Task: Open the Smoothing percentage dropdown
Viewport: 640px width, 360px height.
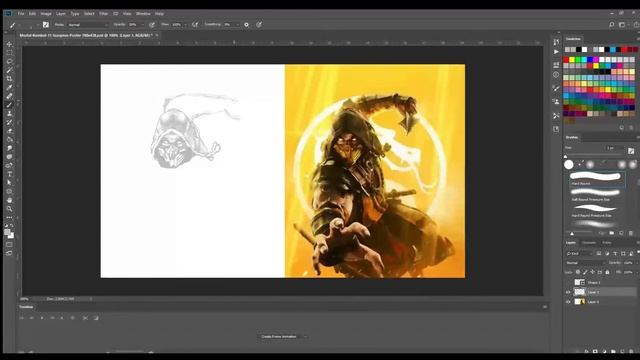Action: (x=238, y=25)
